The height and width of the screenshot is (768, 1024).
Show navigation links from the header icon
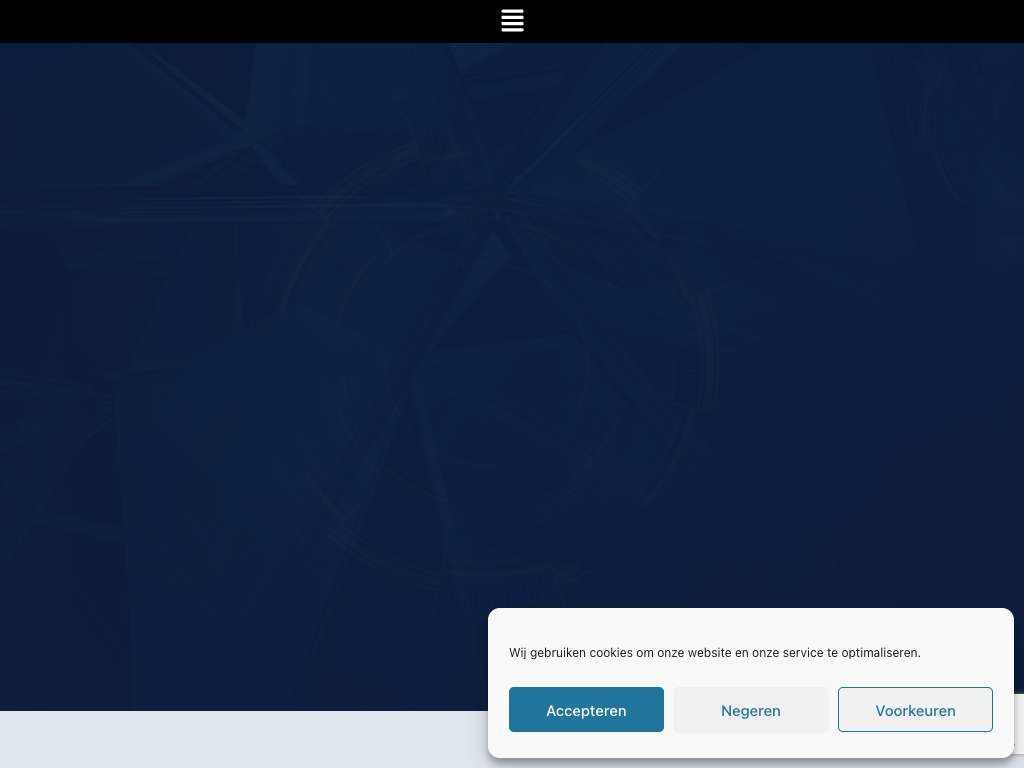click(x=512, y=21)
